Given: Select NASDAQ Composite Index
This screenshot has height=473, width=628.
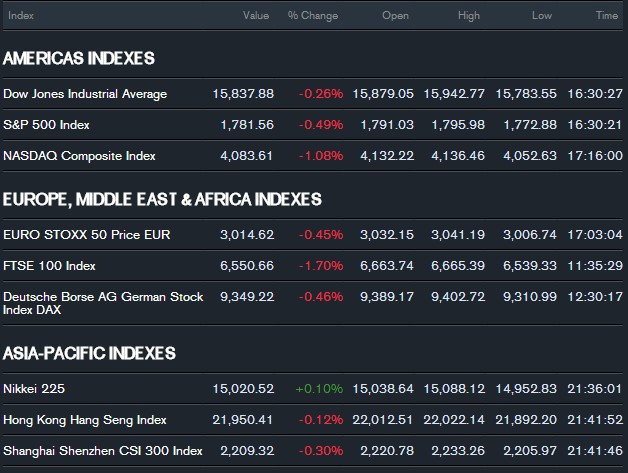Looking at the screenshot, I should pos(79,156).
